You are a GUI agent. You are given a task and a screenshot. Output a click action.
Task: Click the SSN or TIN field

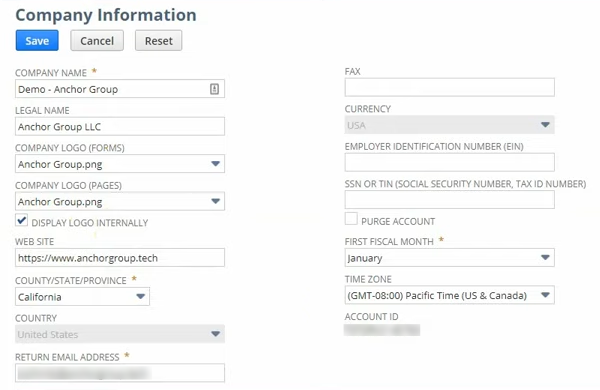tap(449, 200)
